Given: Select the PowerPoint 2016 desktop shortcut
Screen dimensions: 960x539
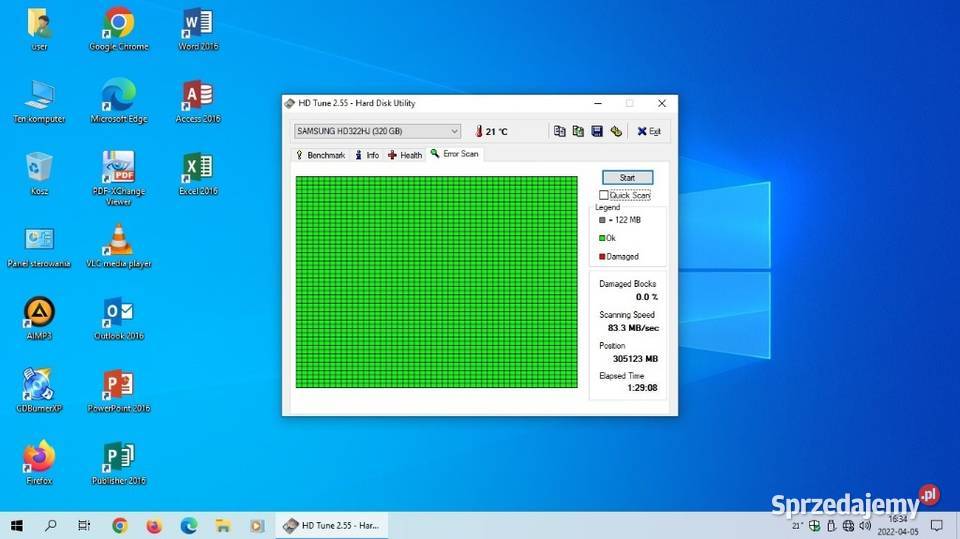Looking at the screenshot, I should pyautogui.click(x=119, y=391).
